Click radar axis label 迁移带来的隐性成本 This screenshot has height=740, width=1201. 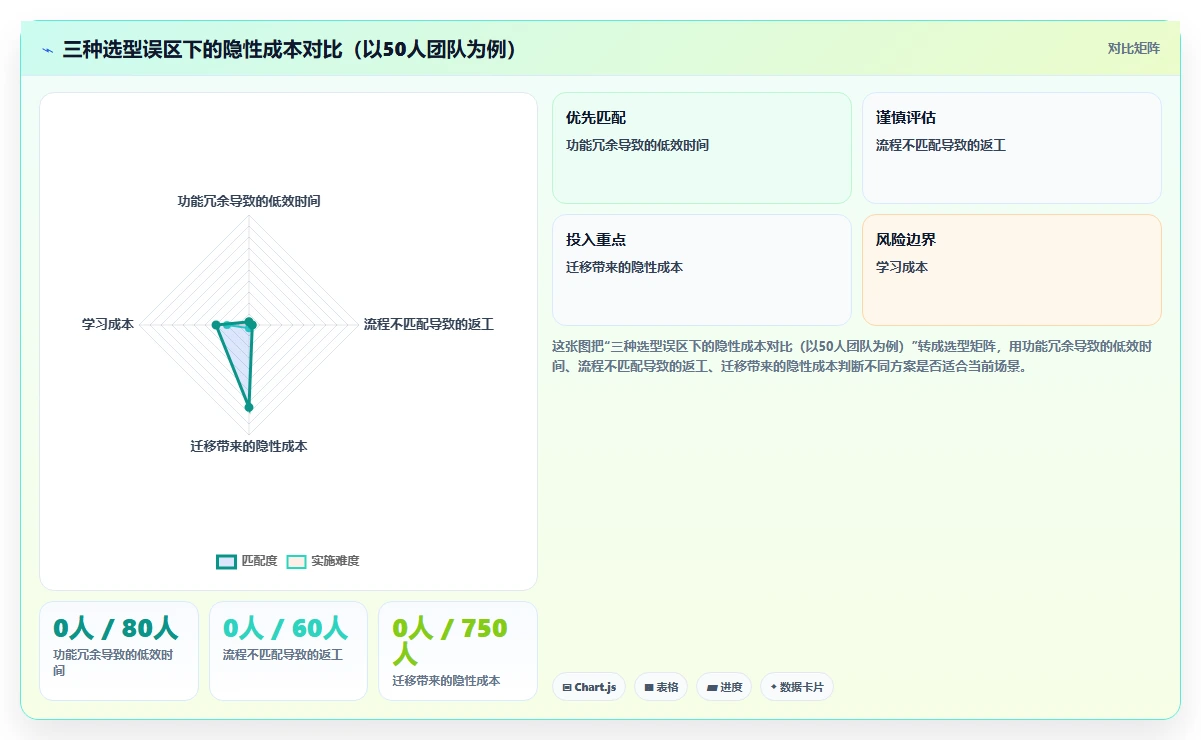coord(249,446)
